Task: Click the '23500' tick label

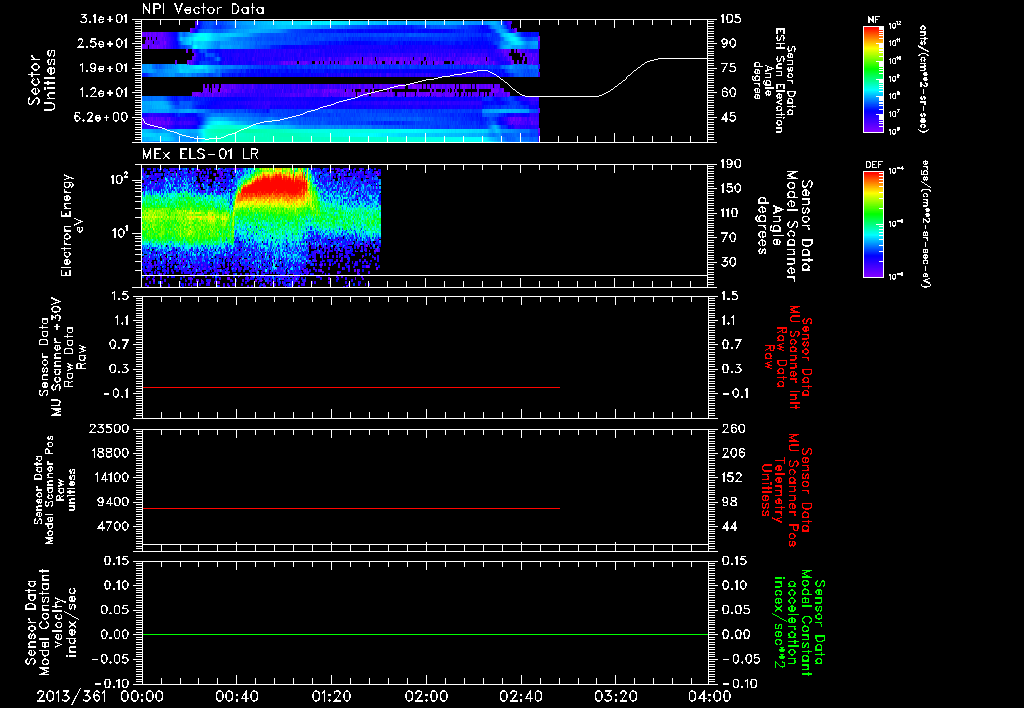Action: point(110,428)
